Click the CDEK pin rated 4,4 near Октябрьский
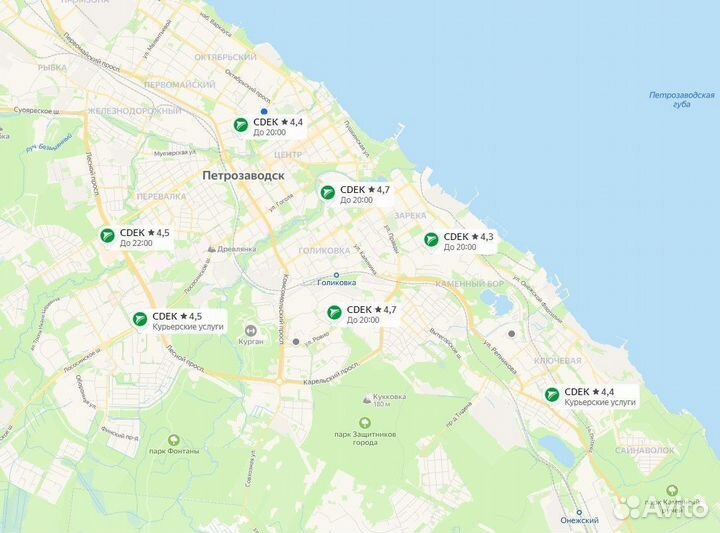Viewport: 720px width, 533px height. pyautogui.click(x=241, y=124)
